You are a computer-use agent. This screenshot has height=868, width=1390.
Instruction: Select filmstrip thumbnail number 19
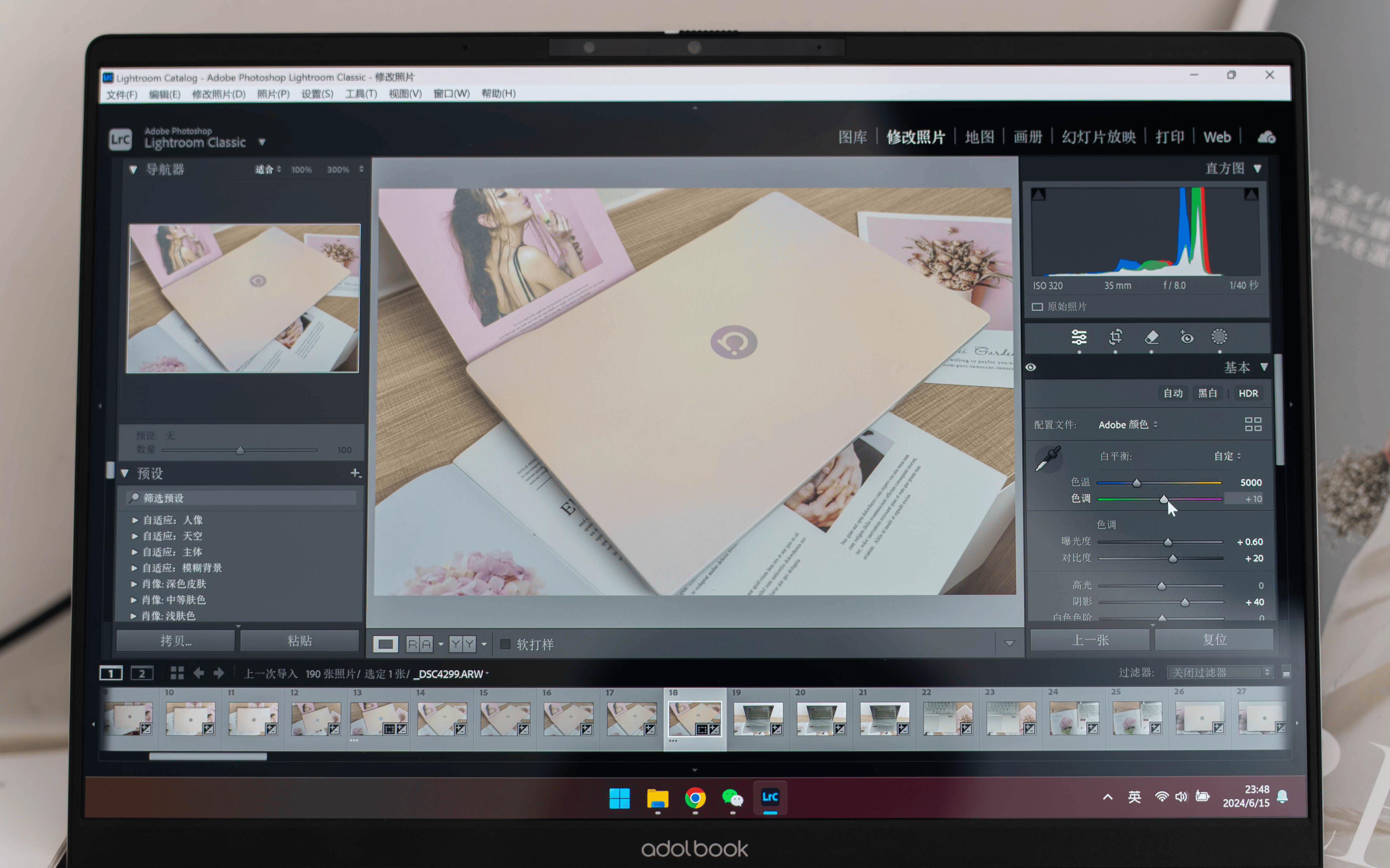click(758, 719)
